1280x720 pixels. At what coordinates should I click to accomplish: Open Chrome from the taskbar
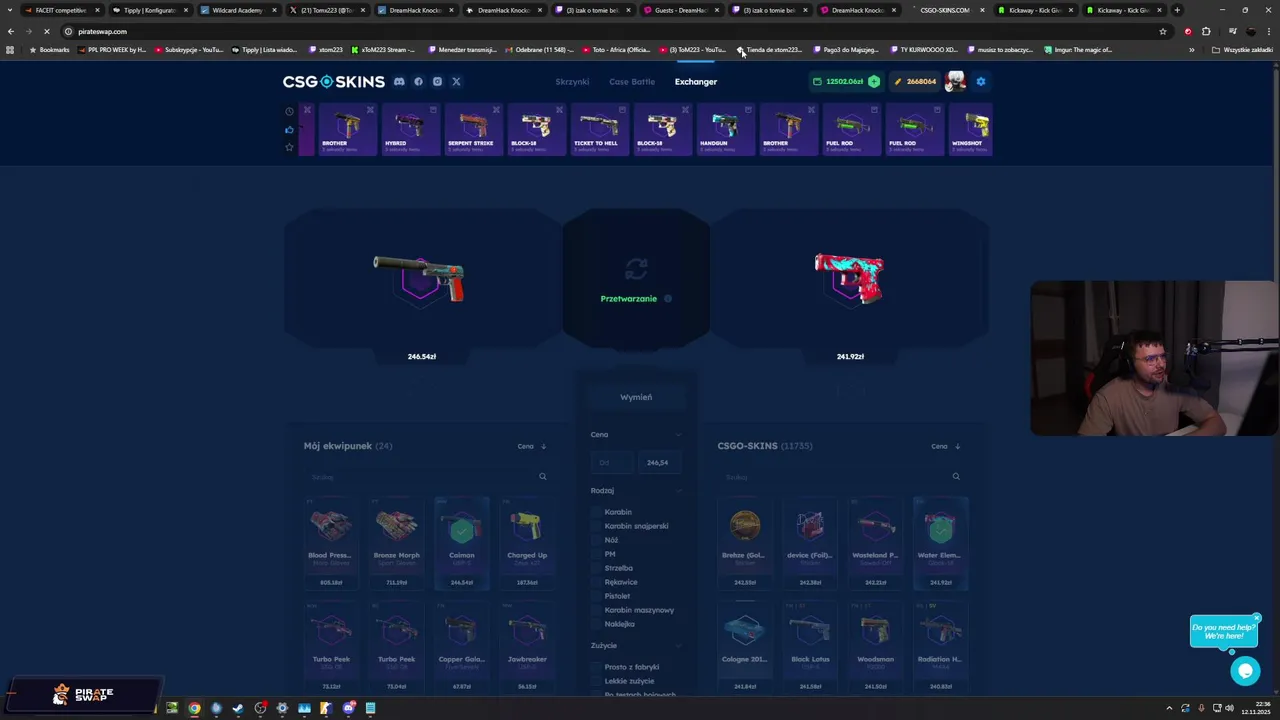[194, 708]
